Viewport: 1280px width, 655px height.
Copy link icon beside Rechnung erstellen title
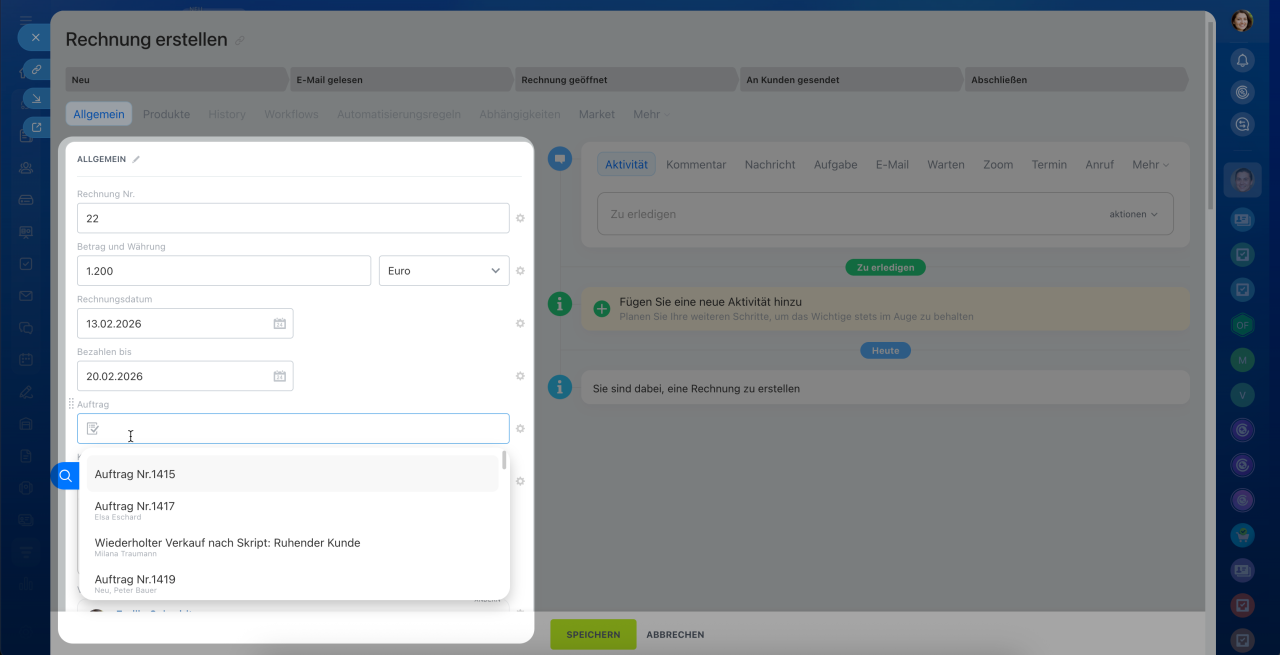(239, 41)
